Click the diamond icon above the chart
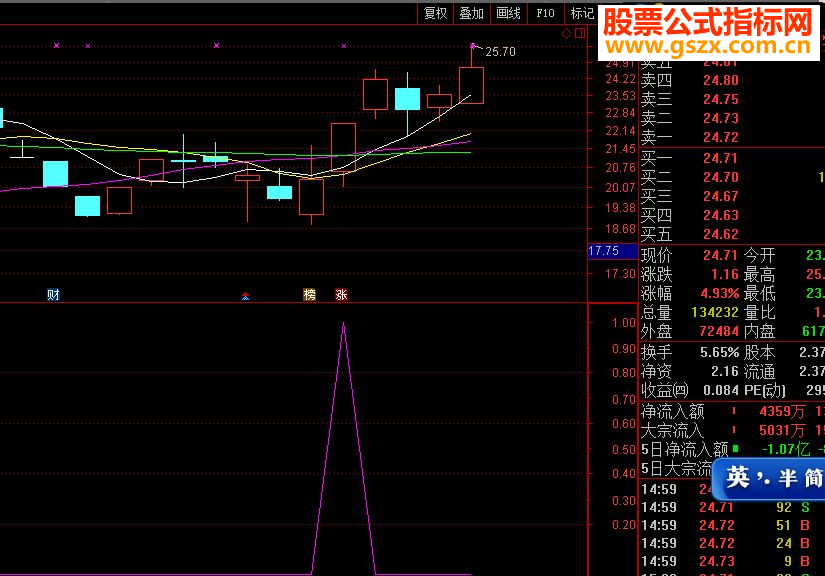 click(x=567, y=34)
